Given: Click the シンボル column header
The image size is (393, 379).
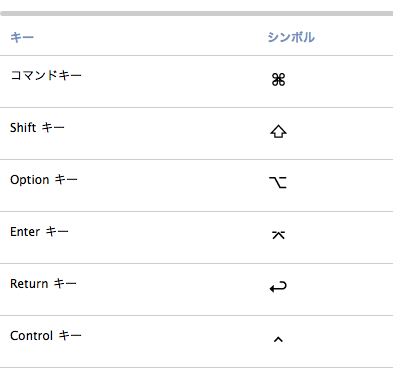Looking at the screenshot, I should click(291, 37).
